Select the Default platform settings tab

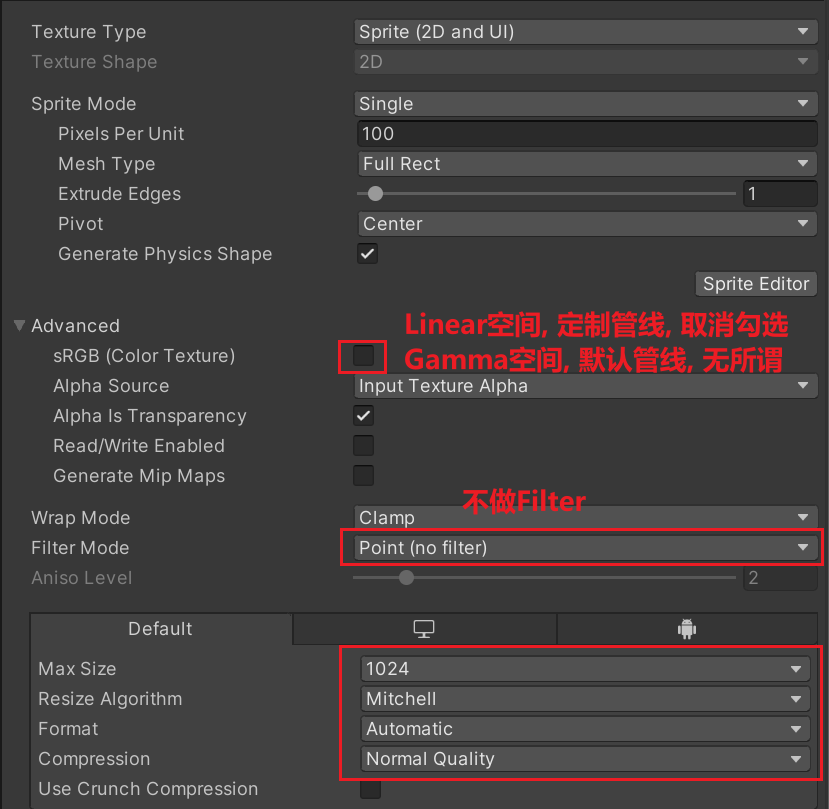pyautogui.click(x=160, y=629)
